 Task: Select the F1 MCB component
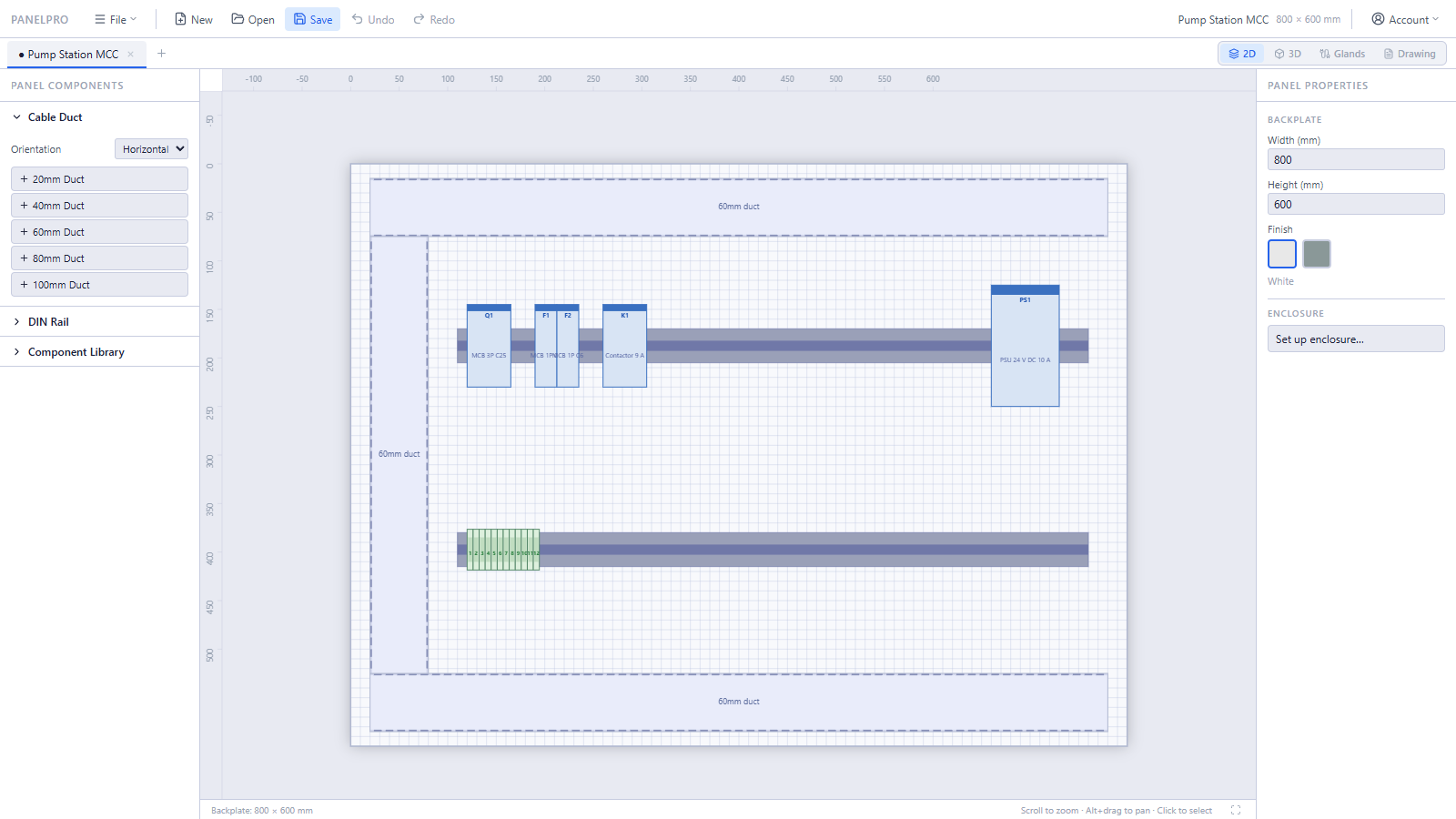coord(546,346)
